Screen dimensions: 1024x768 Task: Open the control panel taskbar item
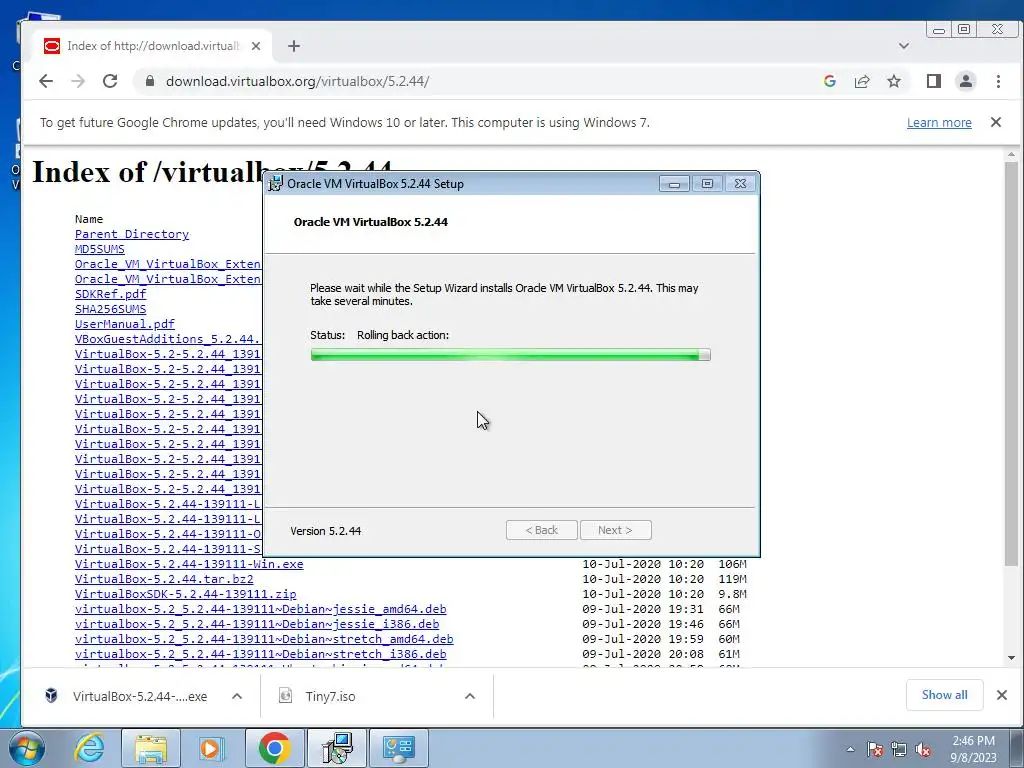[x=399, y=748]
